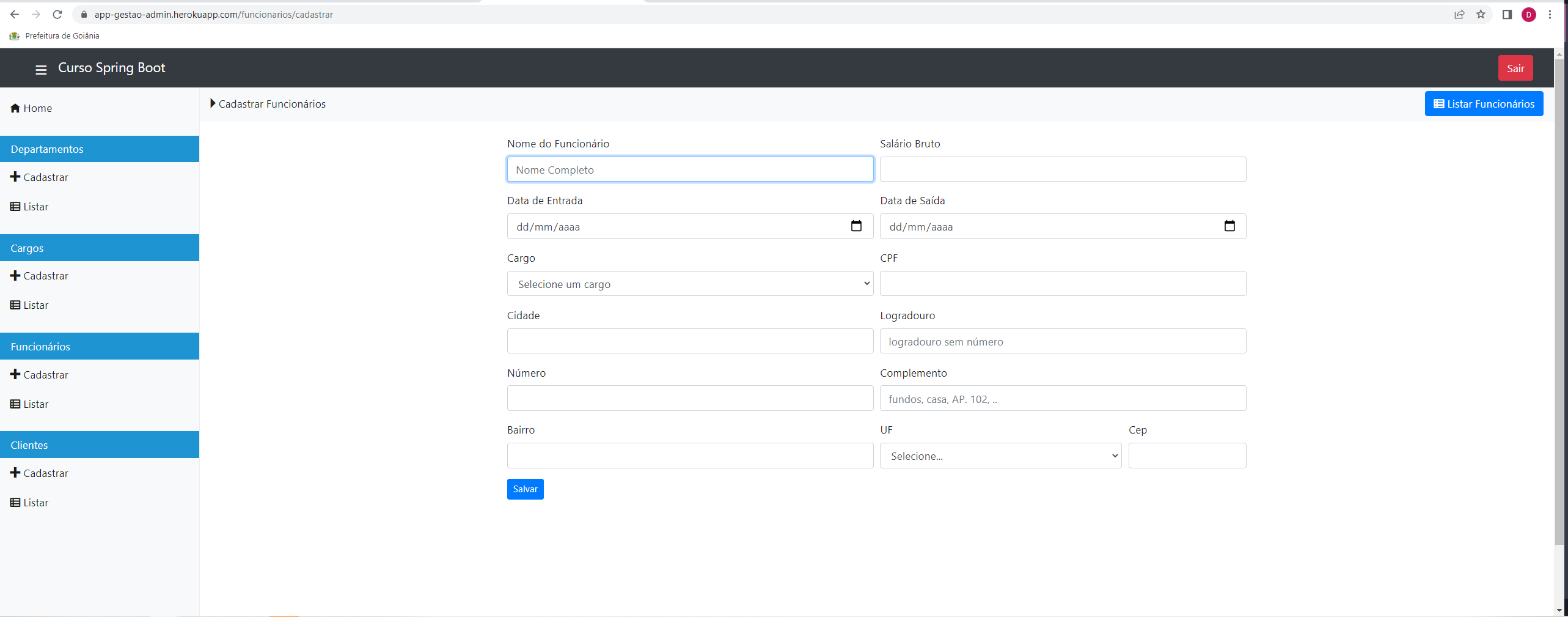This screenshot has height=617, width=1568.
Task: Click the Salvar button
Action: [524, 489]
